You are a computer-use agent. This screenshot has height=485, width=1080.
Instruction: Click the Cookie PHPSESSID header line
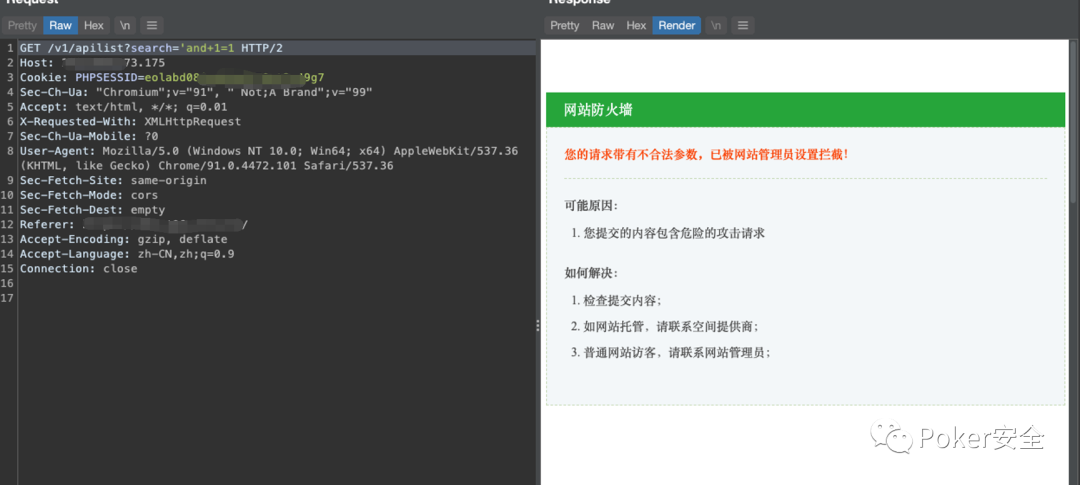click(172, 77)
